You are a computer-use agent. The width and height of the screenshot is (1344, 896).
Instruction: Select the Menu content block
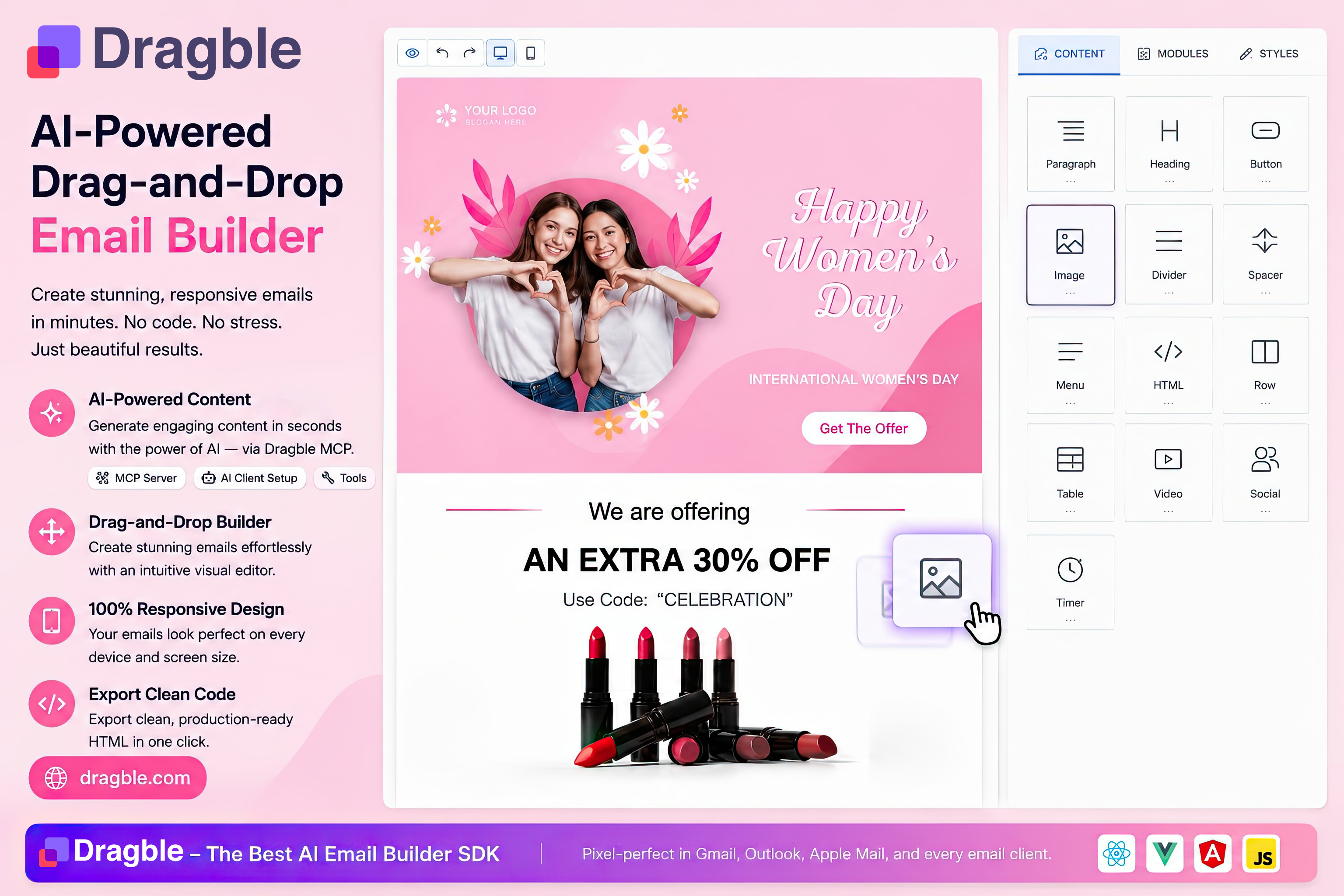pyautogui.click(x=1070, y=365)
